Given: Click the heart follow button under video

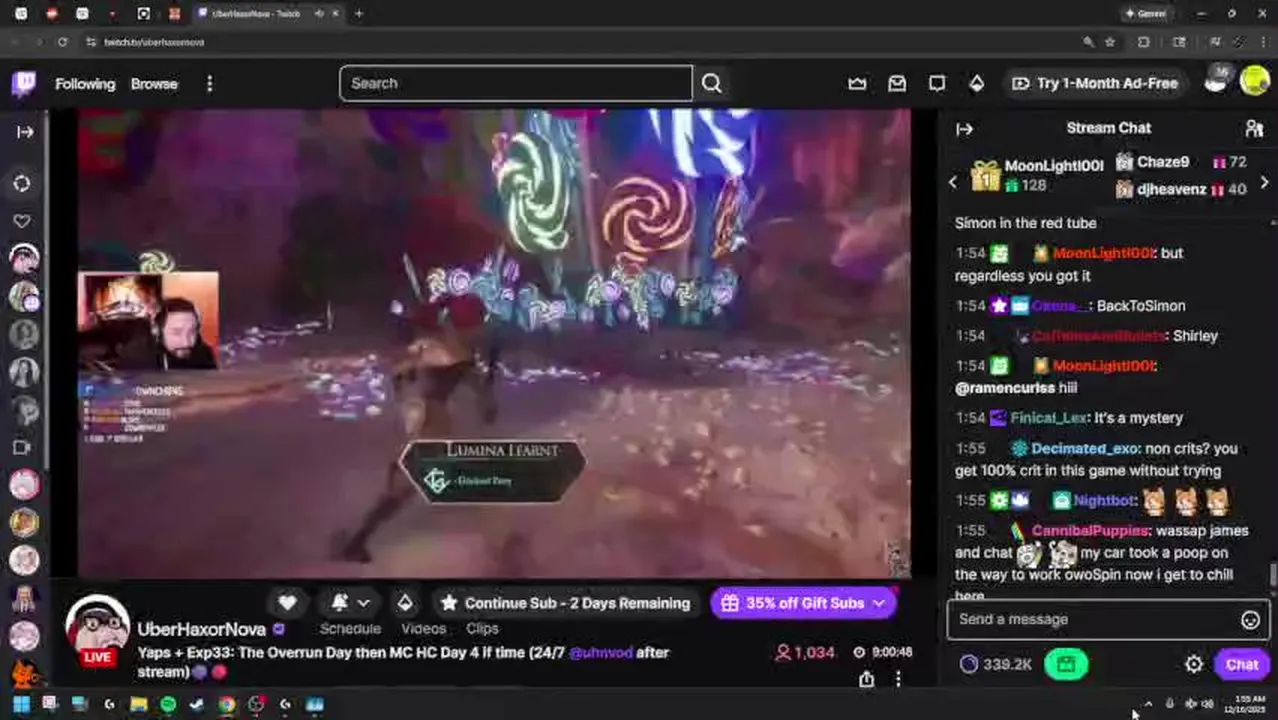Looking at the screenshot, I should click(x=287, y=602).
